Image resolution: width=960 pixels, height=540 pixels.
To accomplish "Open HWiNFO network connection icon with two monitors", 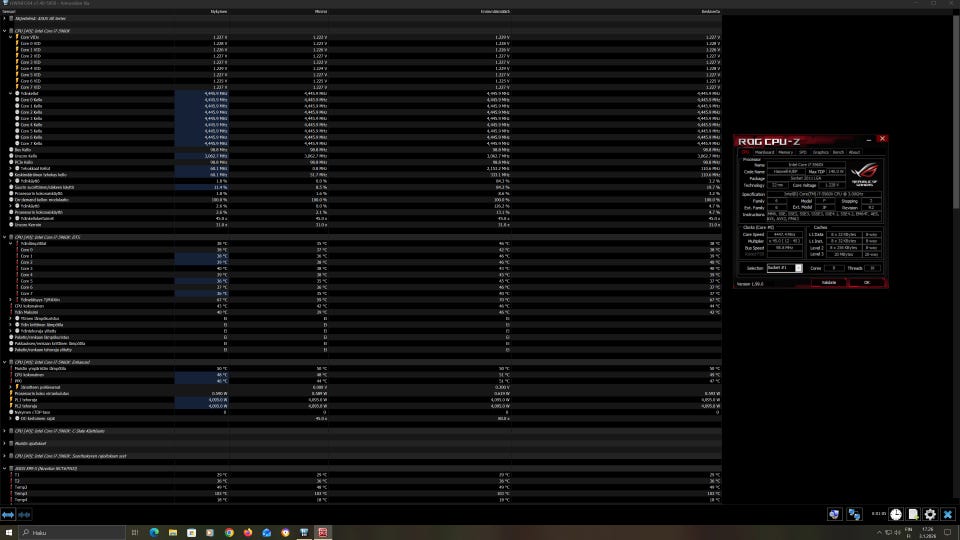I will pyautogui.click(x=854, y=514).
